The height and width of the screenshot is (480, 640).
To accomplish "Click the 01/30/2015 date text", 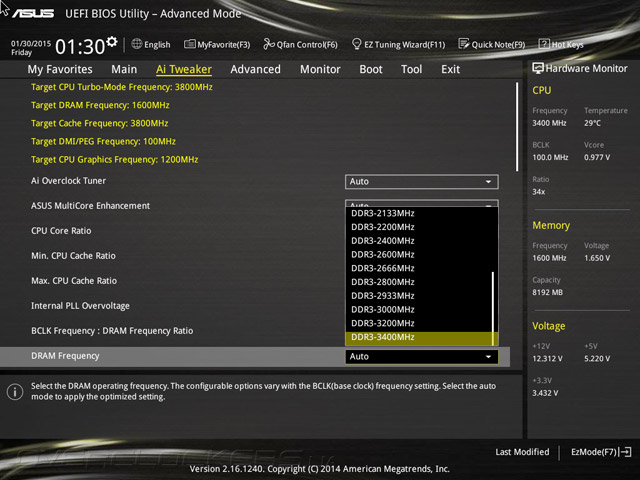I will pos(31,43).
